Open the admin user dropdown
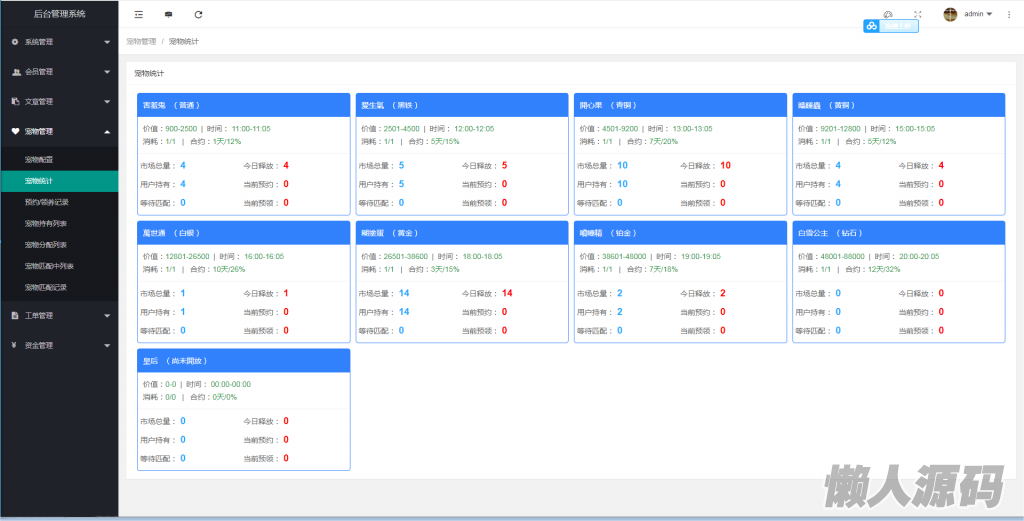Screen dimensions: 1024x521 [978, 14]
